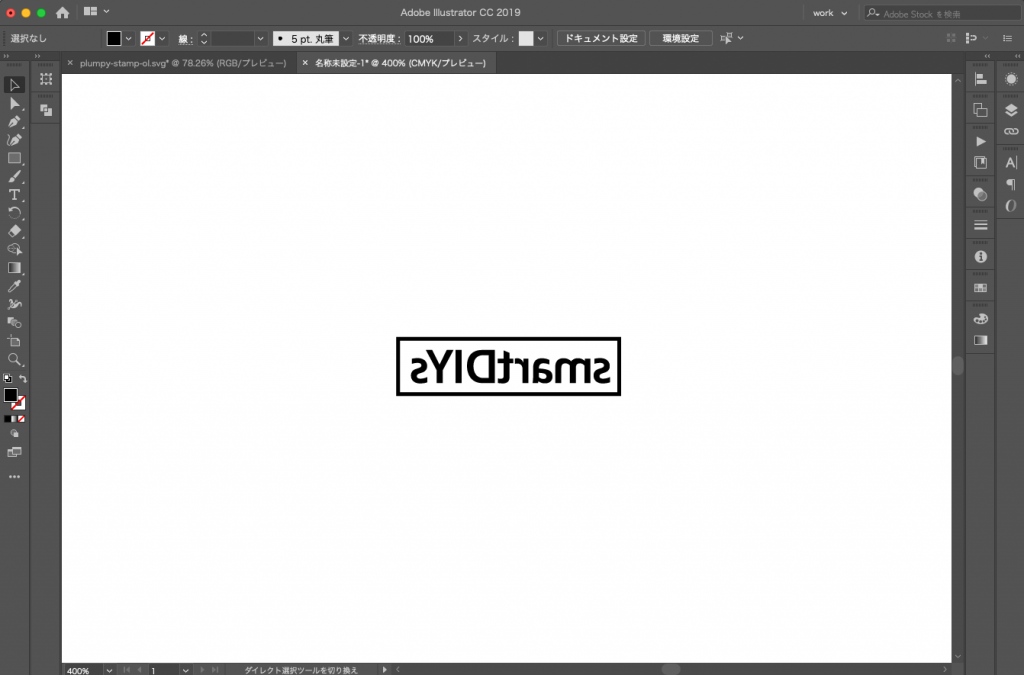Close the 名称未設定-1 tab

[305, 63]
